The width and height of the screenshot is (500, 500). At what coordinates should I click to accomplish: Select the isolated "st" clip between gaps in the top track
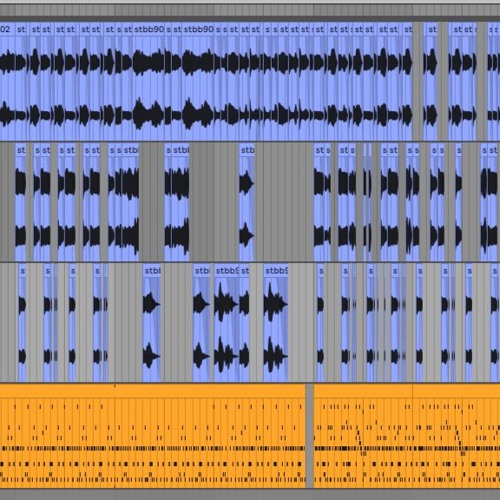tap(430, 81)
